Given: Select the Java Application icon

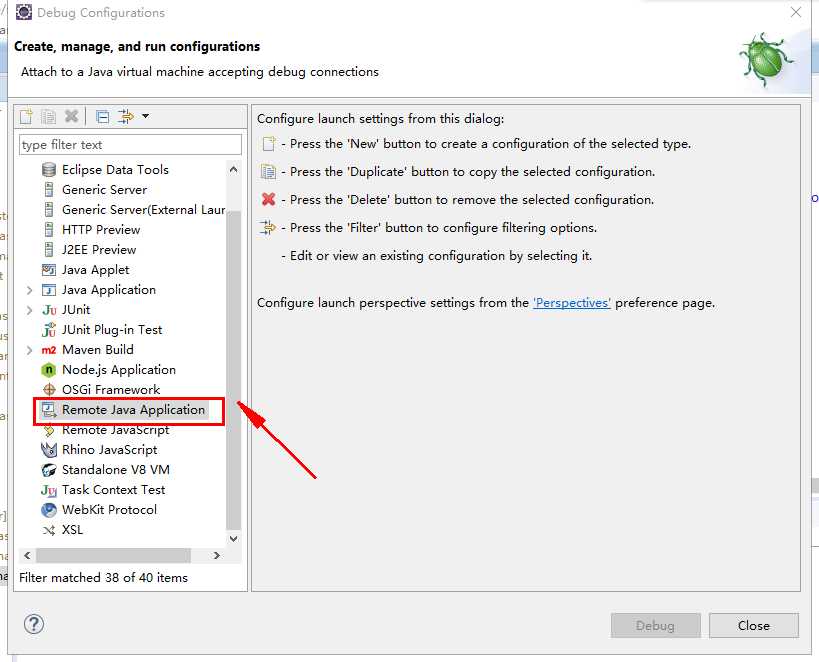Looking at the screenshot, I should [x=49, y=290].
